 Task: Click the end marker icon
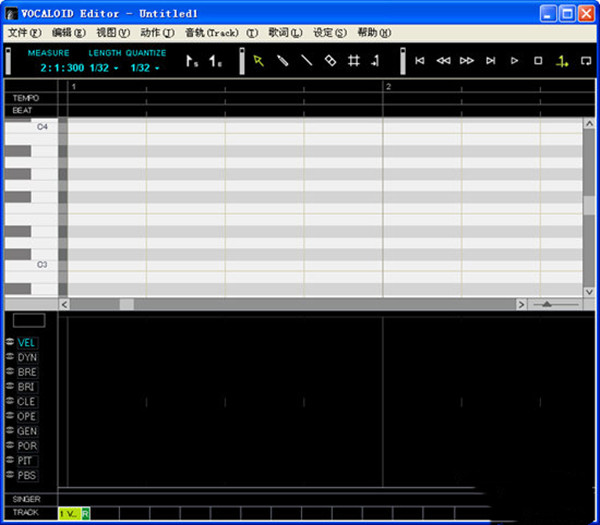point(215,61)
